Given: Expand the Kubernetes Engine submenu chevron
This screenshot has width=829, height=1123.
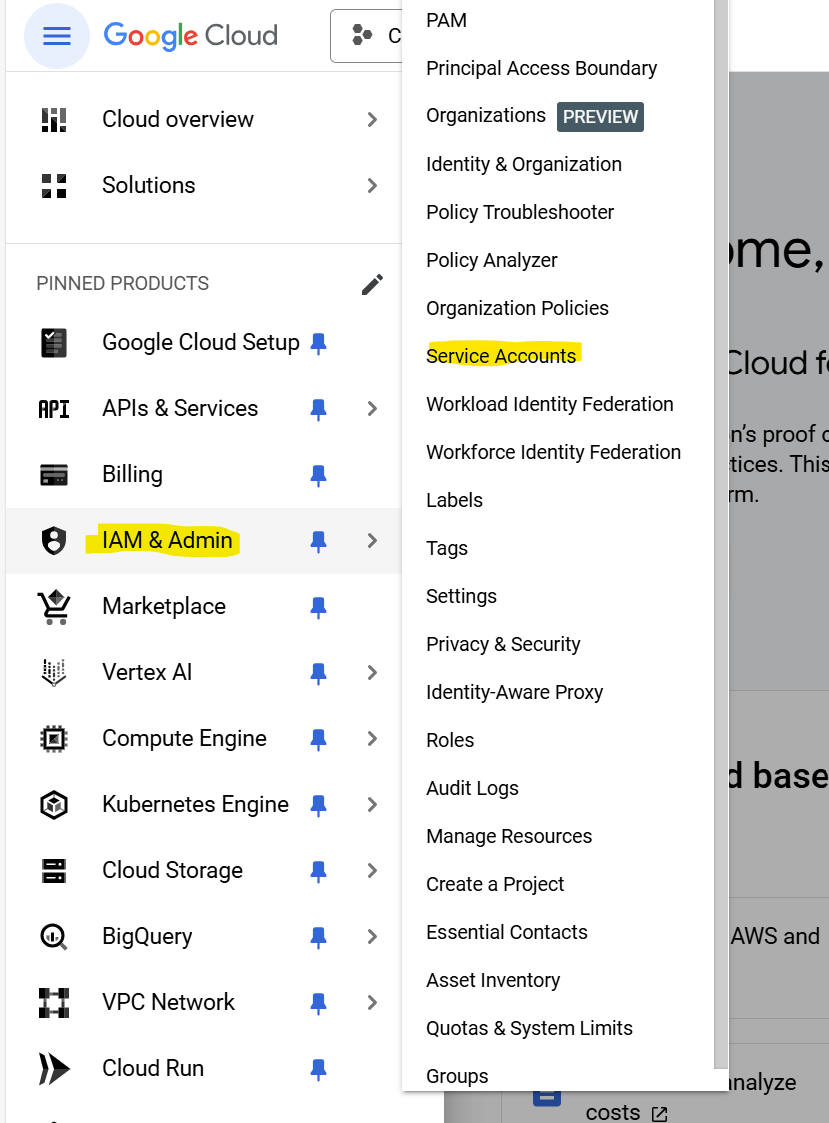Looking at the screenshot, I should point(372,805).
